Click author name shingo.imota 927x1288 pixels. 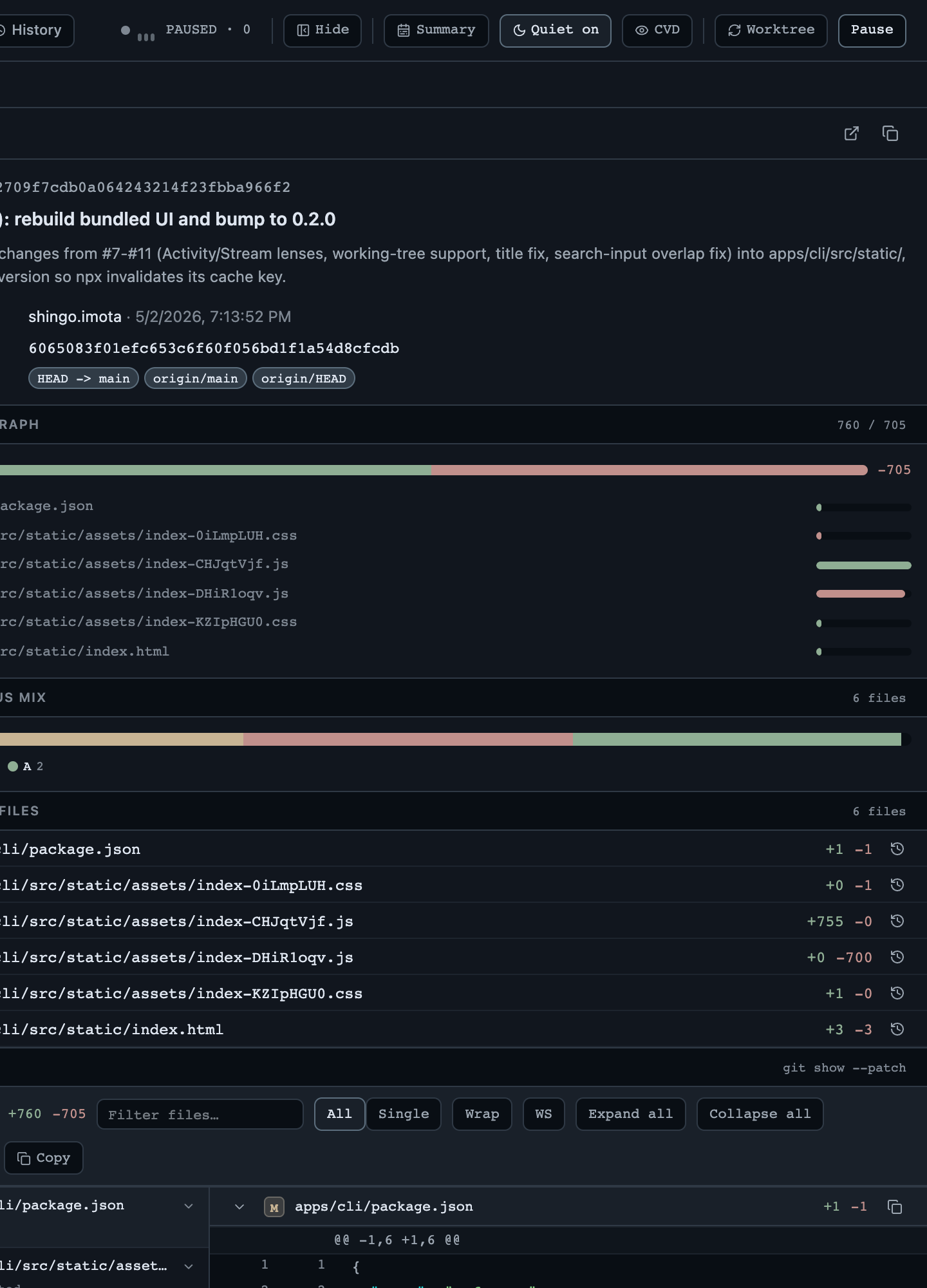tap(75, 317)
